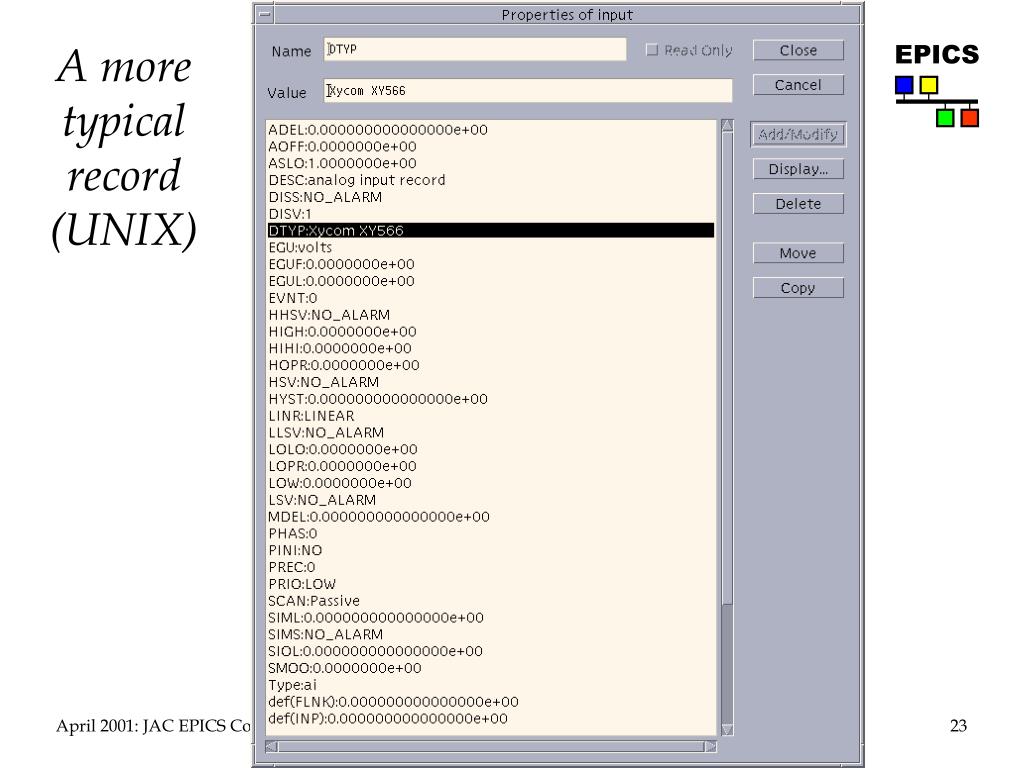
Task: Click the horizontal scrollbar left arrow
Action: point(270,747)
